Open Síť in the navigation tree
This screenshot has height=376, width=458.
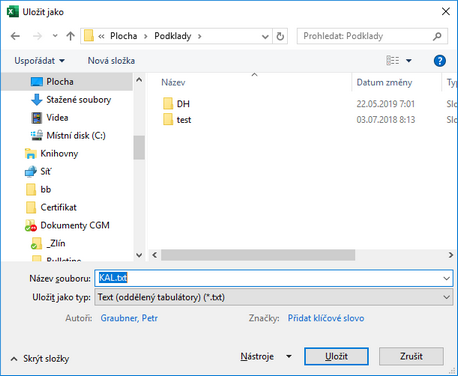[45, 172]
